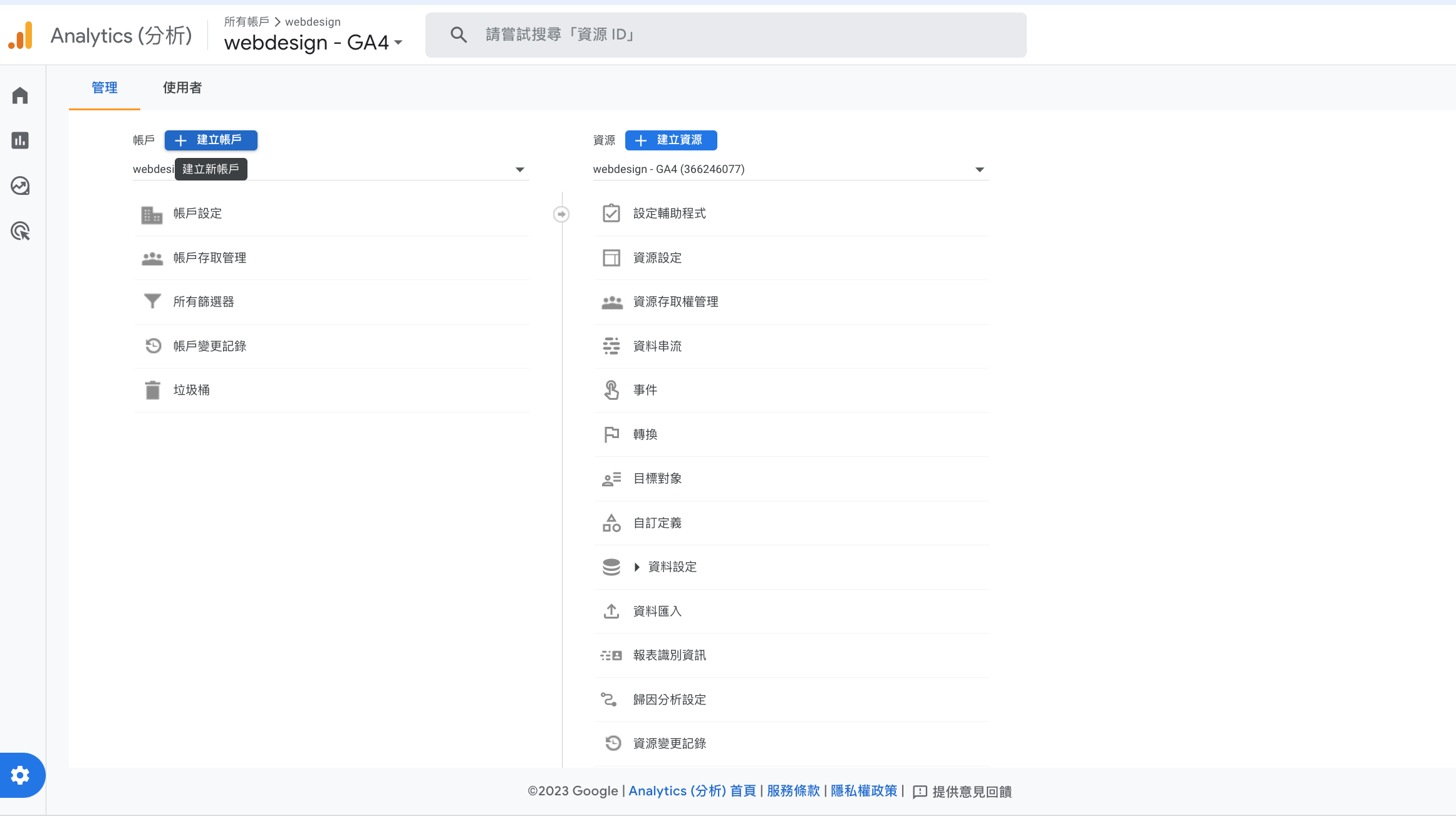Click the blue Admin gear icon
This screenshot has width=1456, height=816.
pyautogui.click(x=20, y=775)
